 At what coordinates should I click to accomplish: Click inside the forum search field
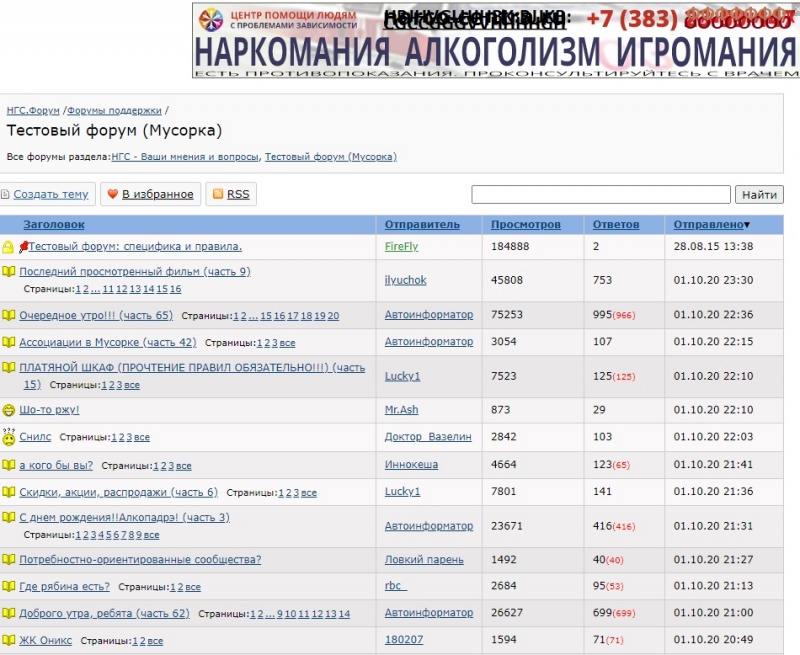(x=600, y=194)
